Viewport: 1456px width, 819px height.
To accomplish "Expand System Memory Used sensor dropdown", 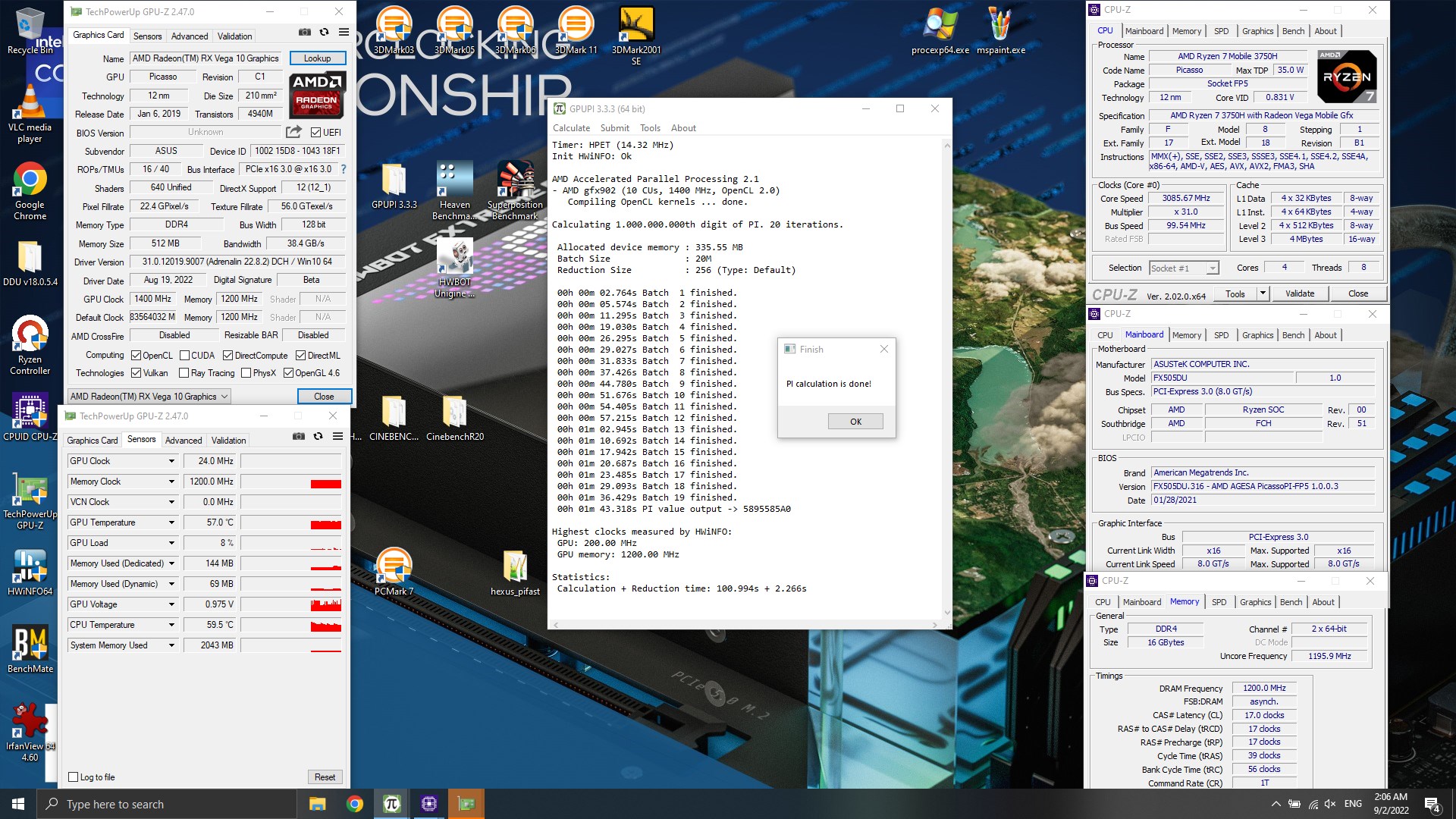I will tap(171, 645).
